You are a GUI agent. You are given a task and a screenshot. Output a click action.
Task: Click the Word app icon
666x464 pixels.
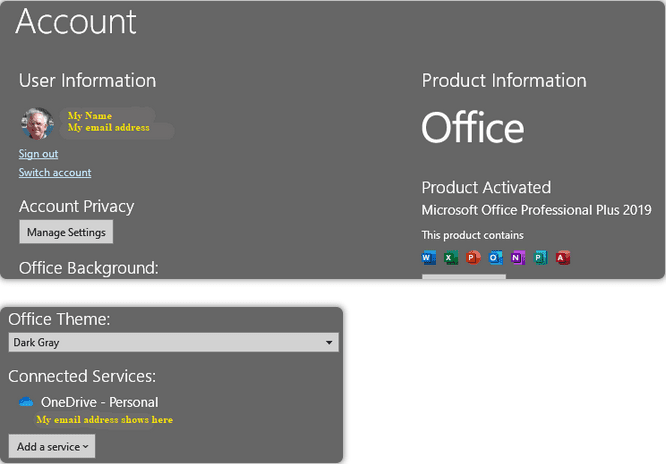point(429,257)
